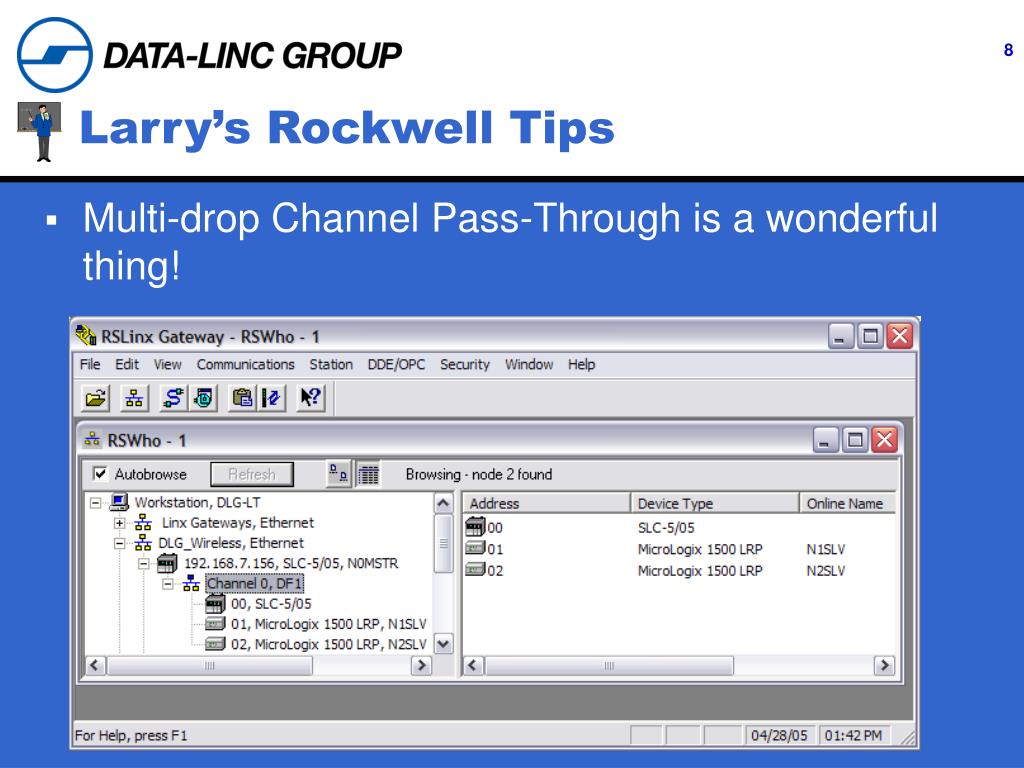
Task: Open the DDE/OPC menu
Action: pyautogui.click(x=396, y=364)
